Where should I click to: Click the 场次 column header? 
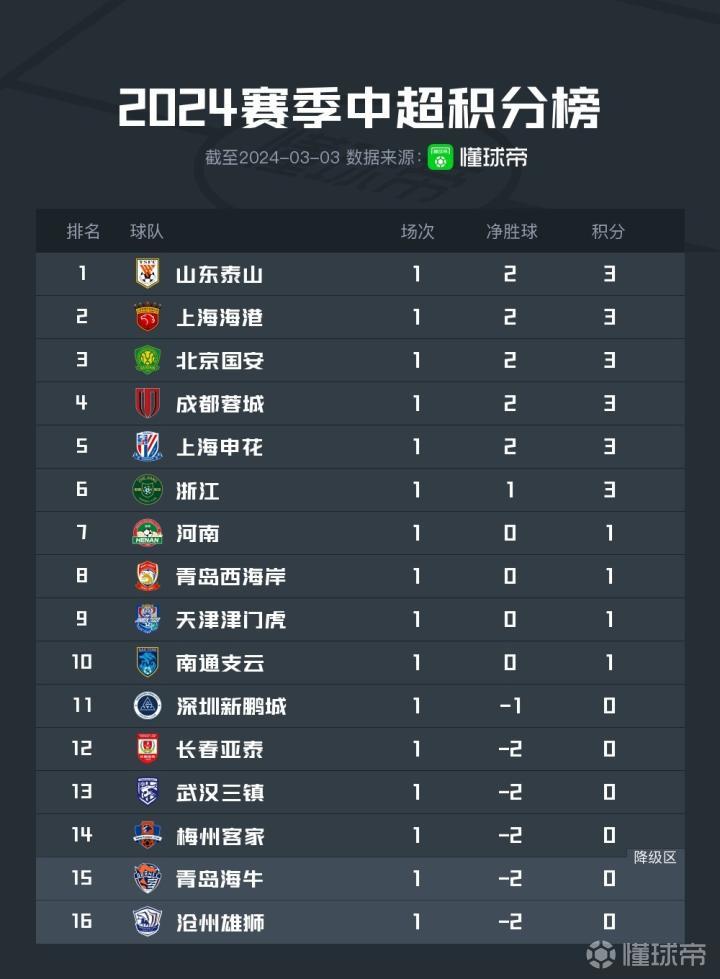(x=417, y=232)
